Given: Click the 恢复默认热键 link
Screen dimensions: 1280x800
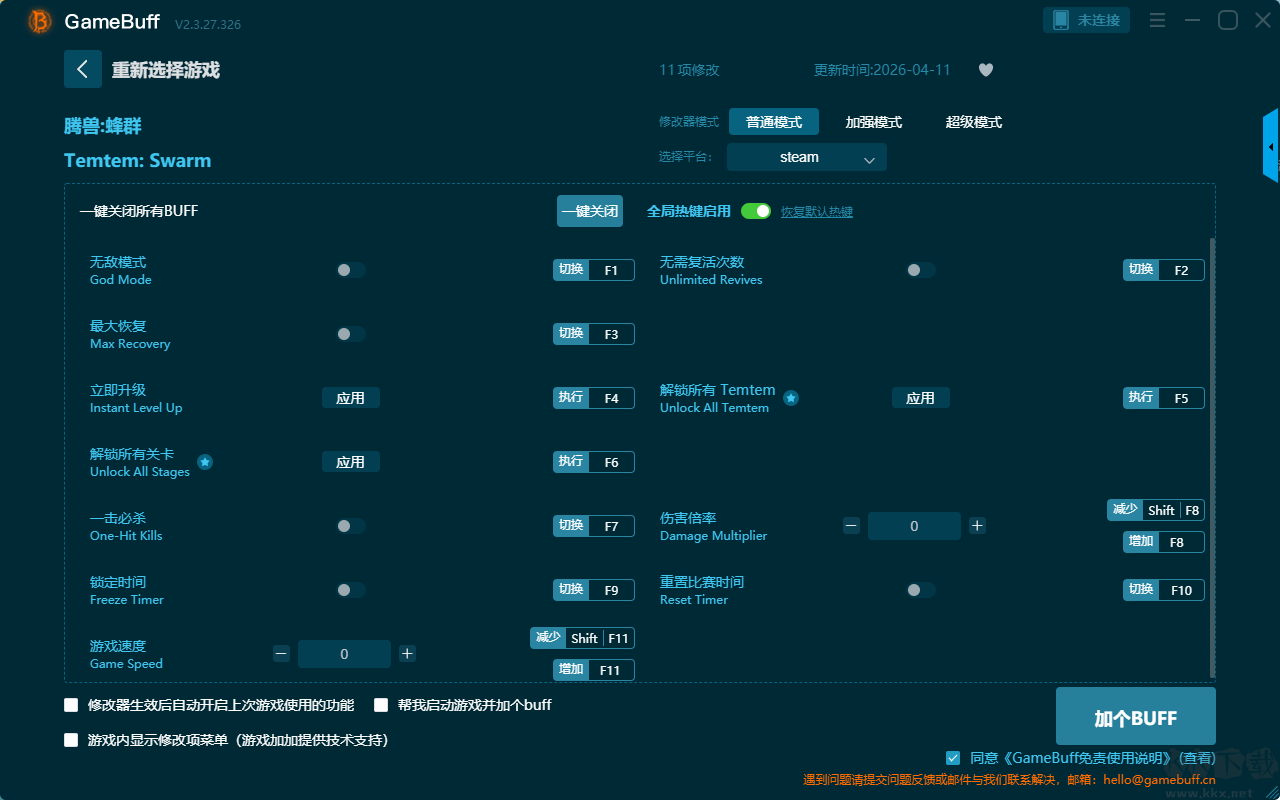Looking at the screenshot, I should pos(817,212).
